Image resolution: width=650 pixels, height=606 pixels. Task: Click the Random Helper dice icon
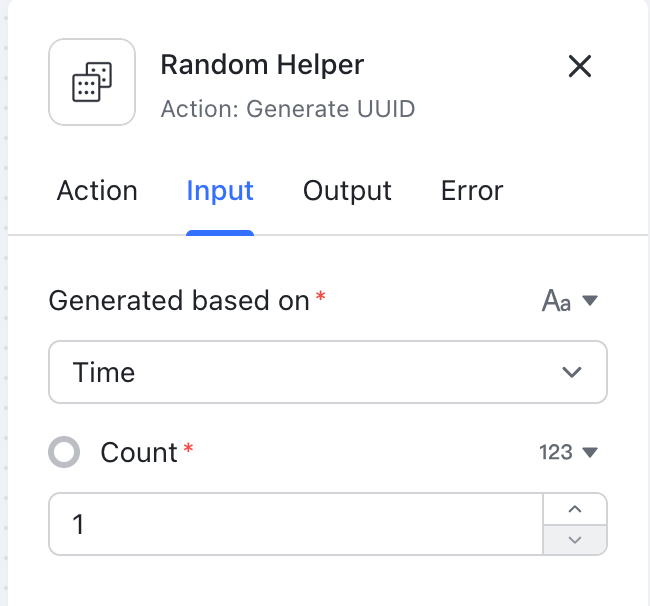[92, 82]
